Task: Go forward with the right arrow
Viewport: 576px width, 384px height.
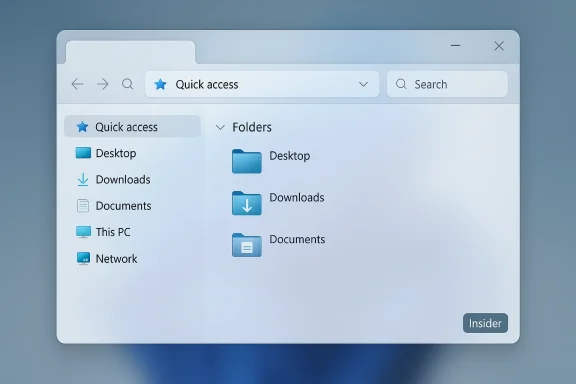Action: tap(102, 84)
